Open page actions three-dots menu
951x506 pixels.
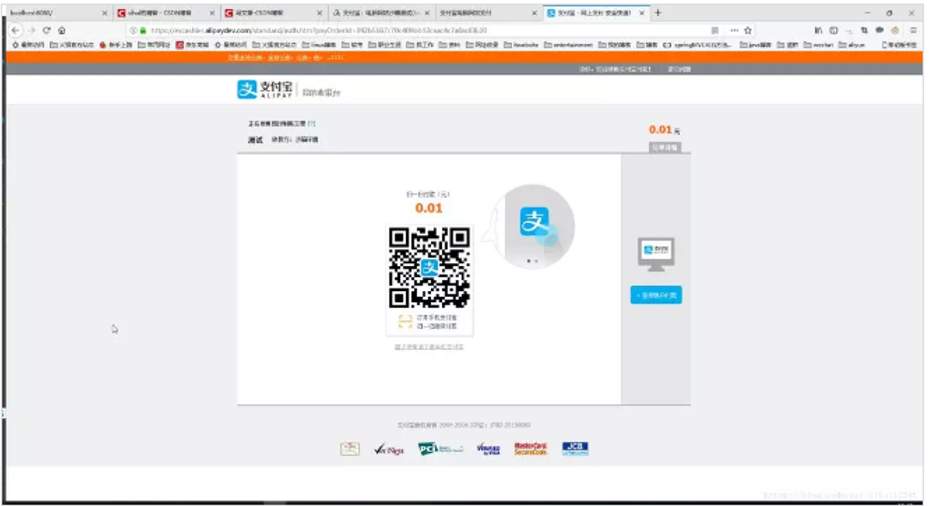click(x=734, y=30)
